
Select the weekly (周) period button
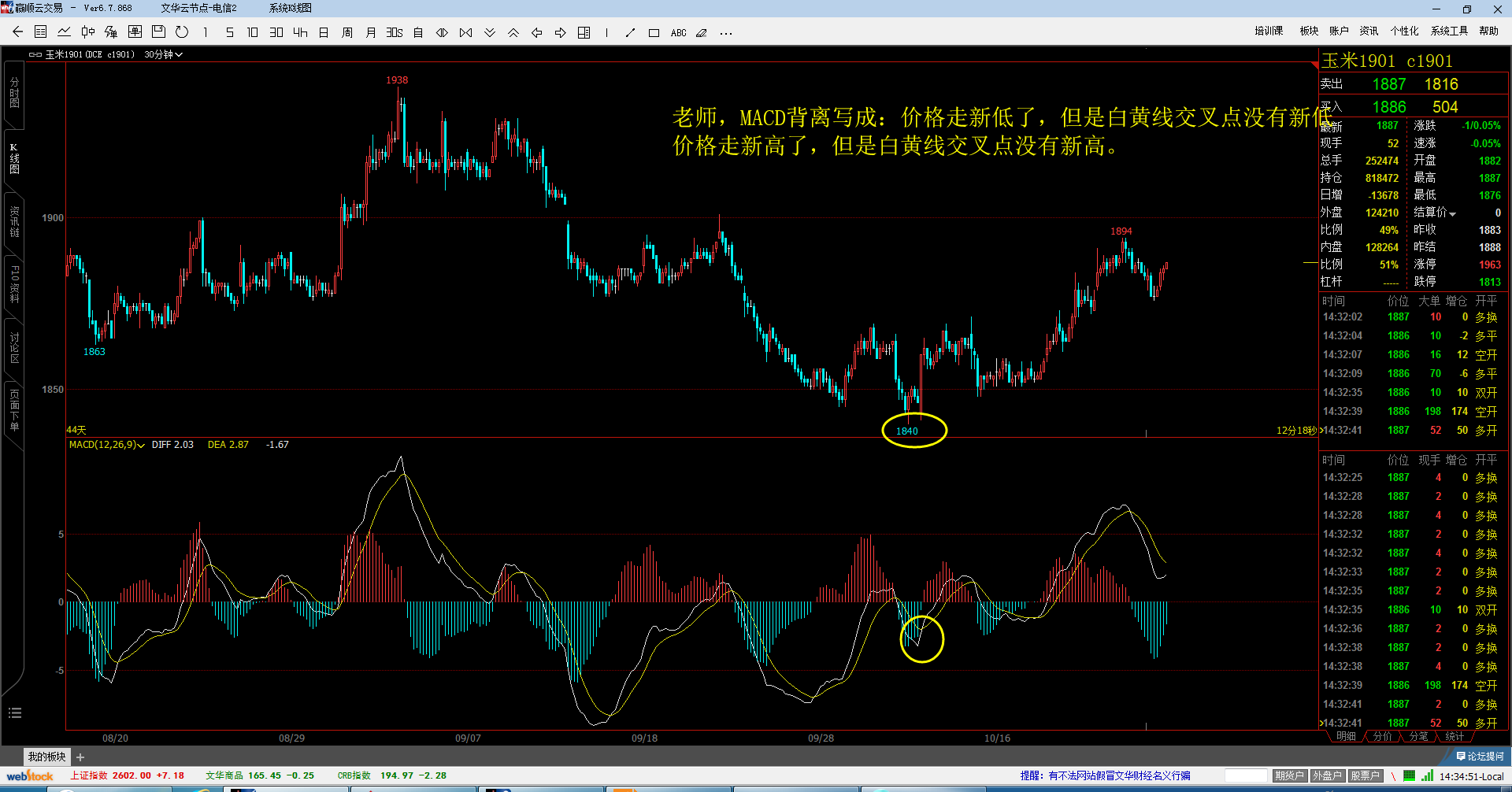click(x=347, y=32)
